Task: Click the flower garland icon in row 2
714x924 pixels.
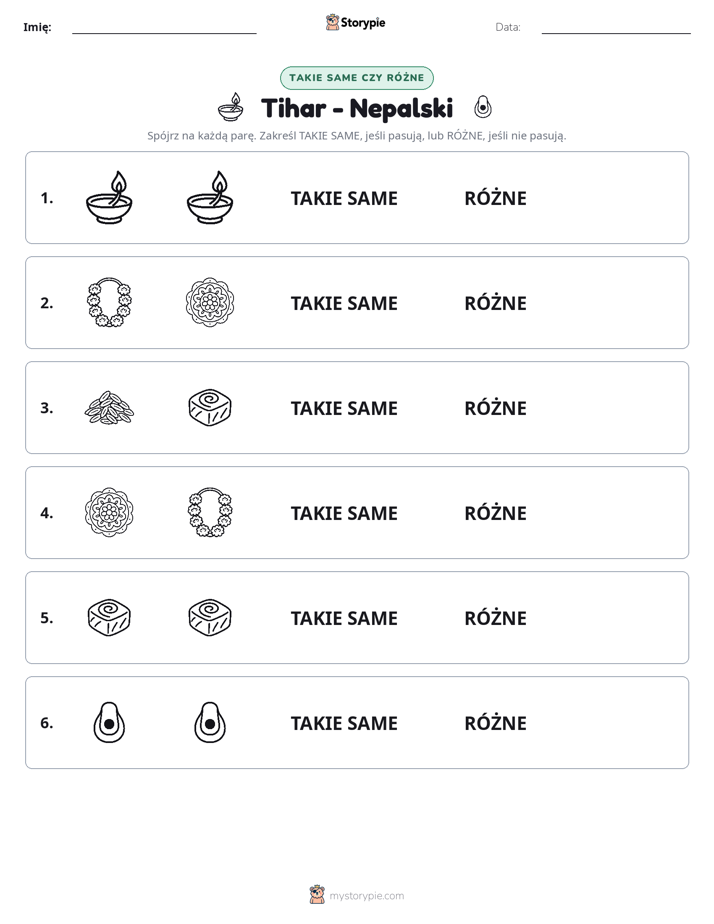Action: (109, 302)
